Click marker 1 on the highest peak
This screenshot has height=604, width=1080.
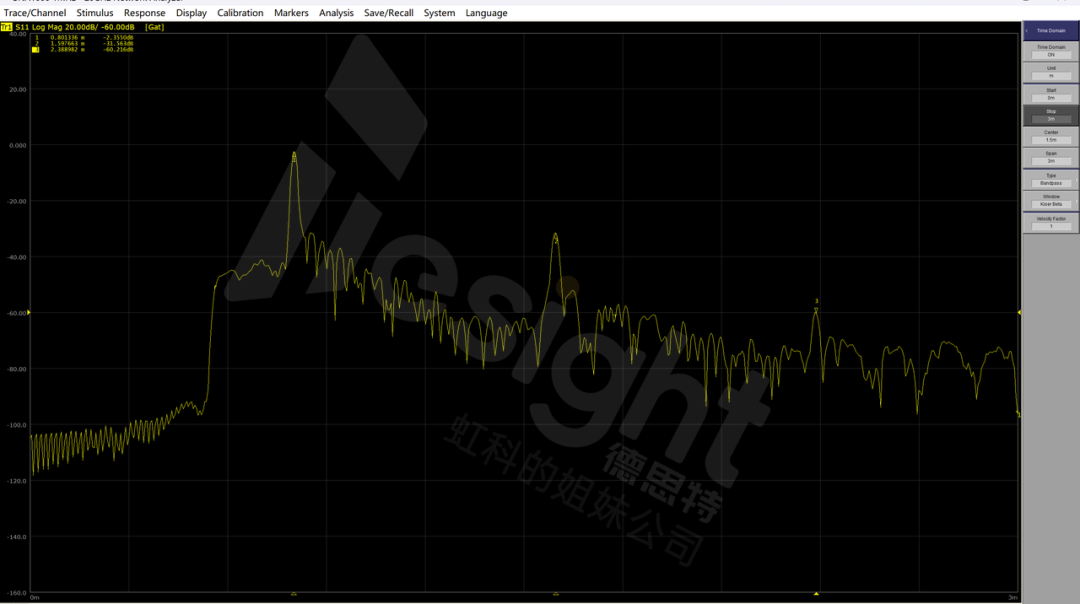pos(294,157)
